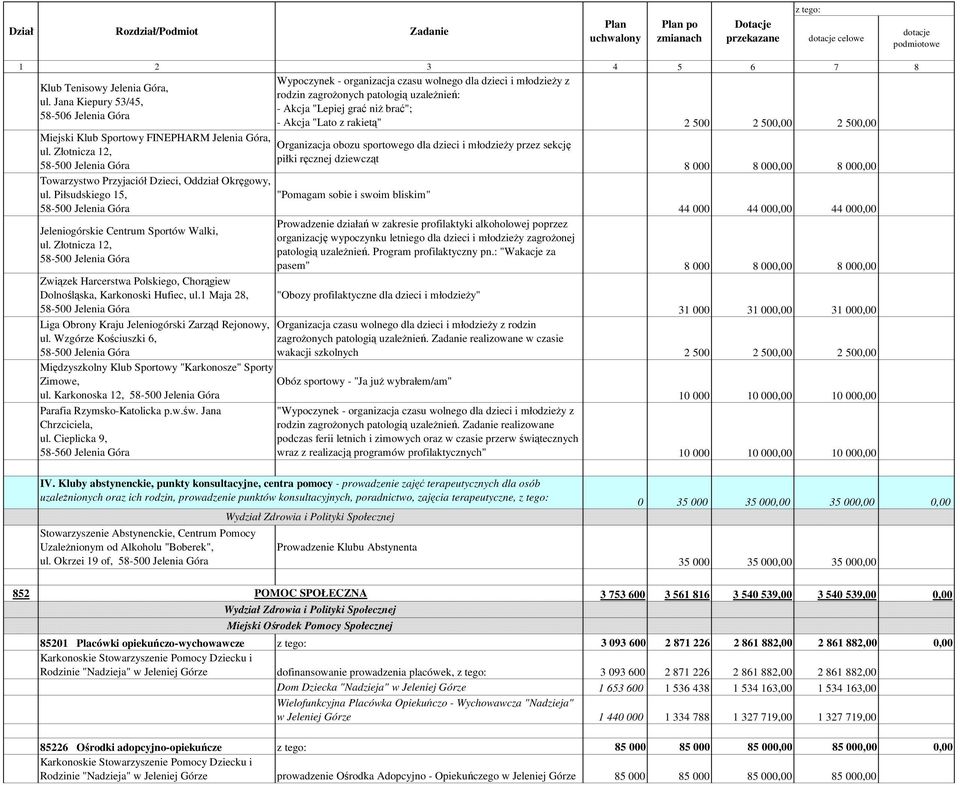
Task: Select 'Stowarzyszenie Abstynenckie' entity cell
Action: pos(156,547)
